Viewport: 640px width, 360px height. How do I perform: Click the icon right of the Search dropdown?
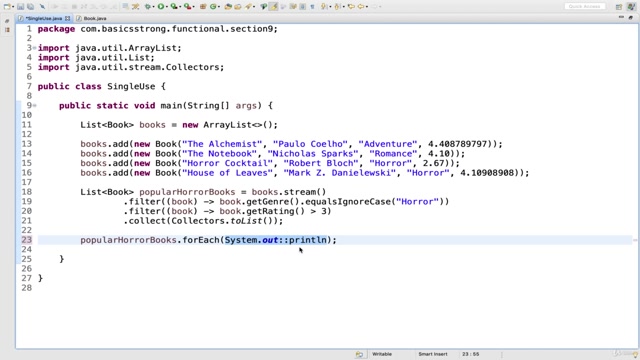(263, 7)
